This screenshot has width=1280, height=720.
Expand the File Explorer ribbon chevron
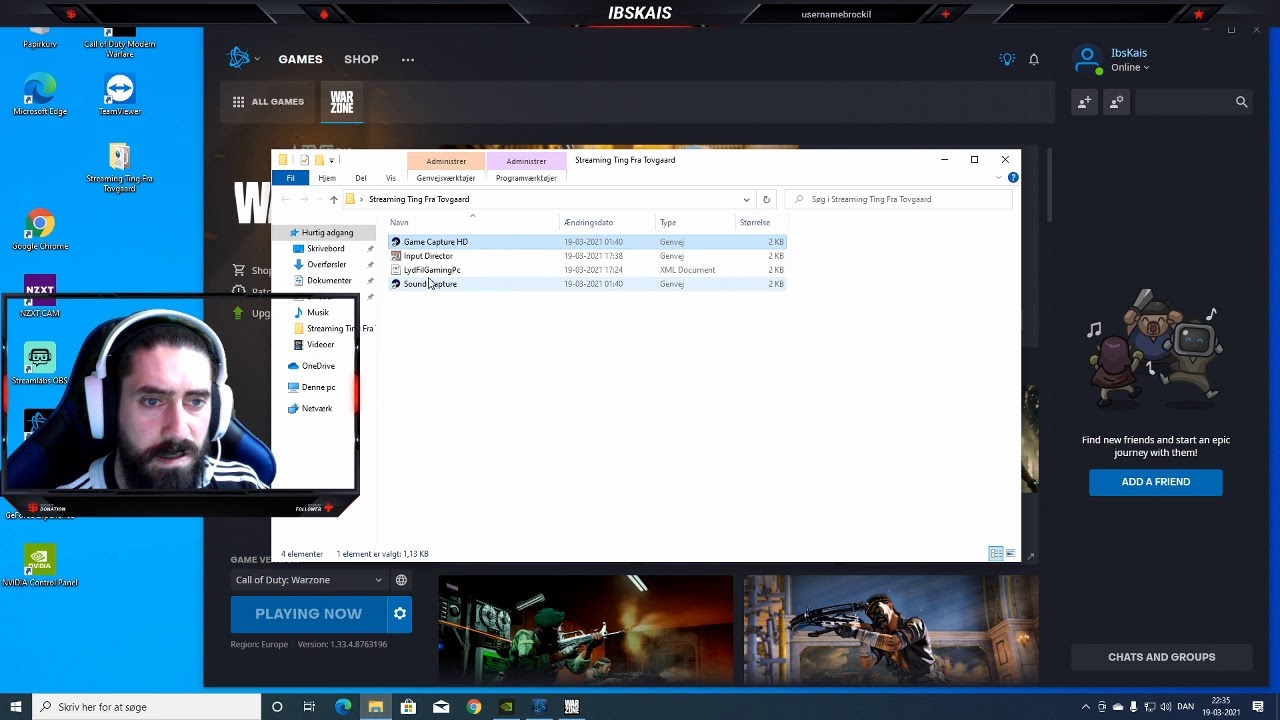click(x=998, y=178)
